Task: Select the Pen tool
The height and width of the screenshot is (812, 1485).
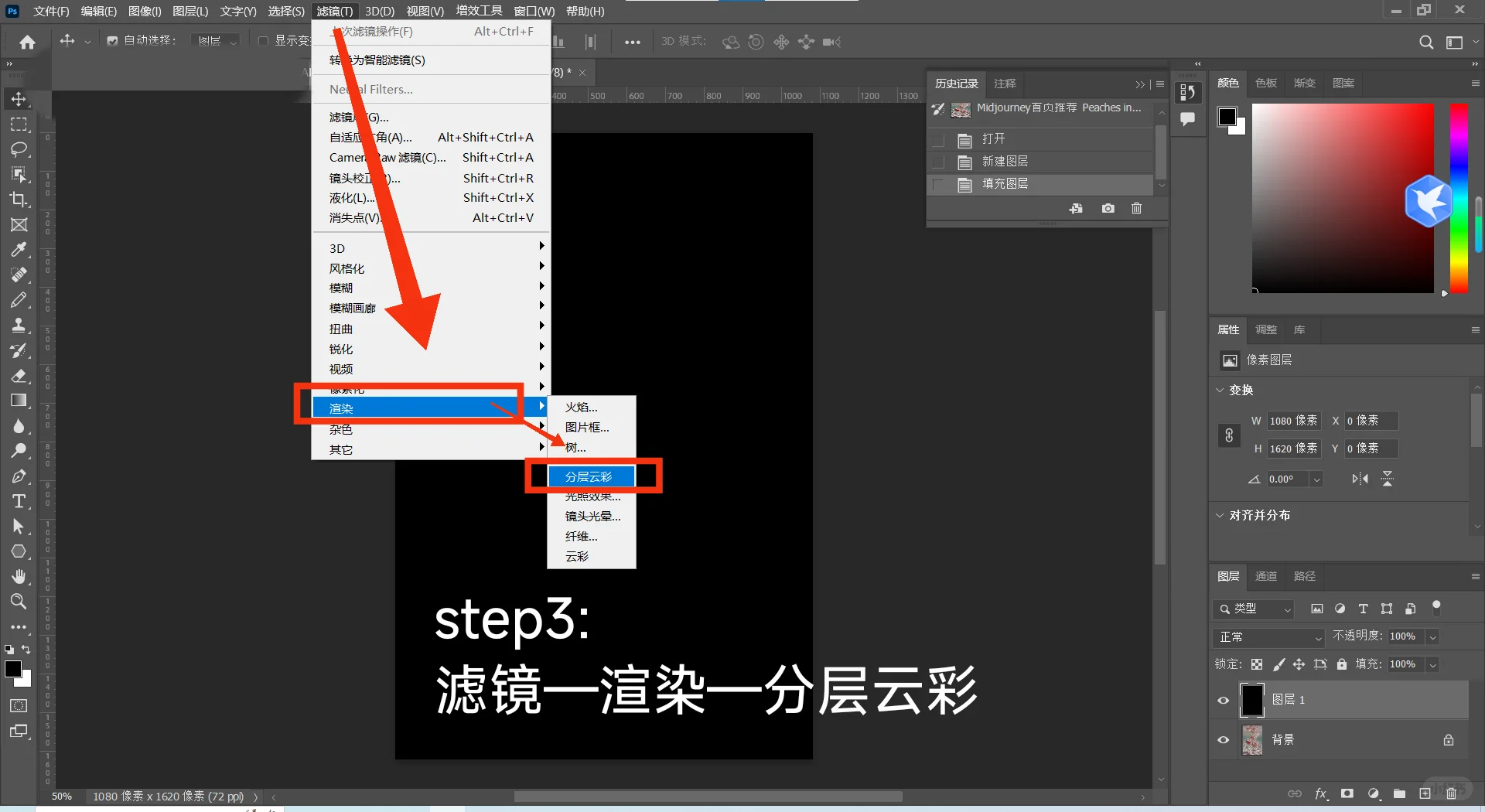Action: (x=19, y=476)
